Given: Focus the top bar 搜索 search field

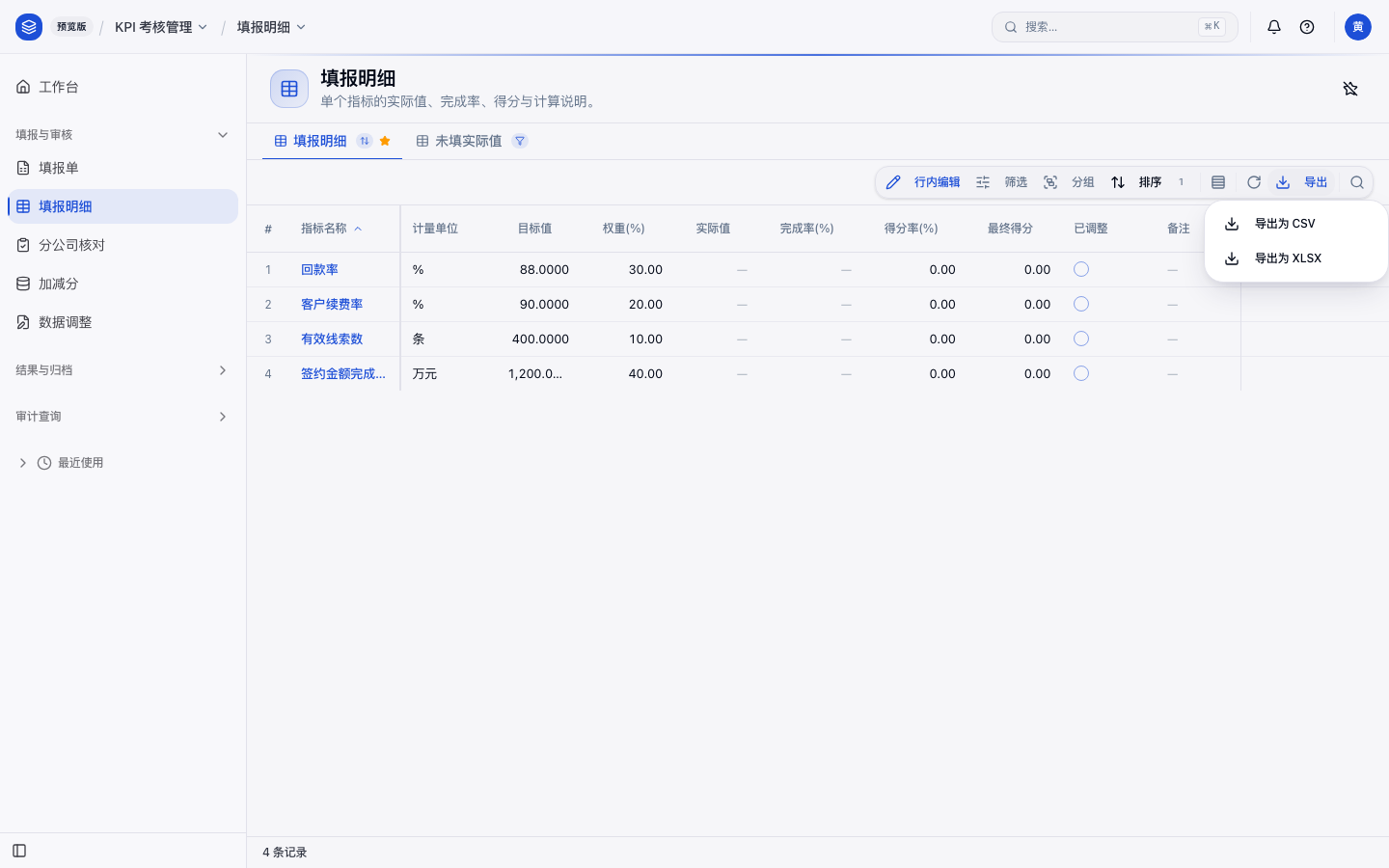Looking at the screenshot, I should (1115, 27).
